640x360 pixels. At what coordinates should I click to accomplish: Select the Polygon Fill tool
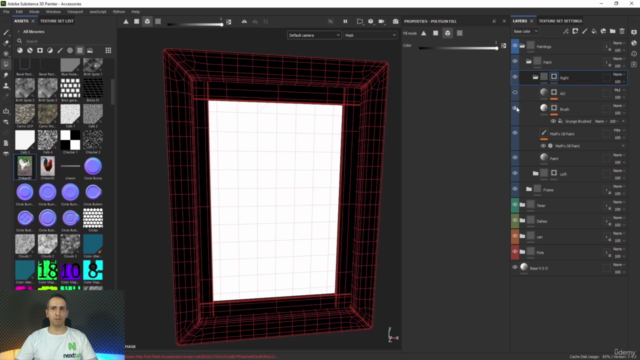(x=6, y=64)
